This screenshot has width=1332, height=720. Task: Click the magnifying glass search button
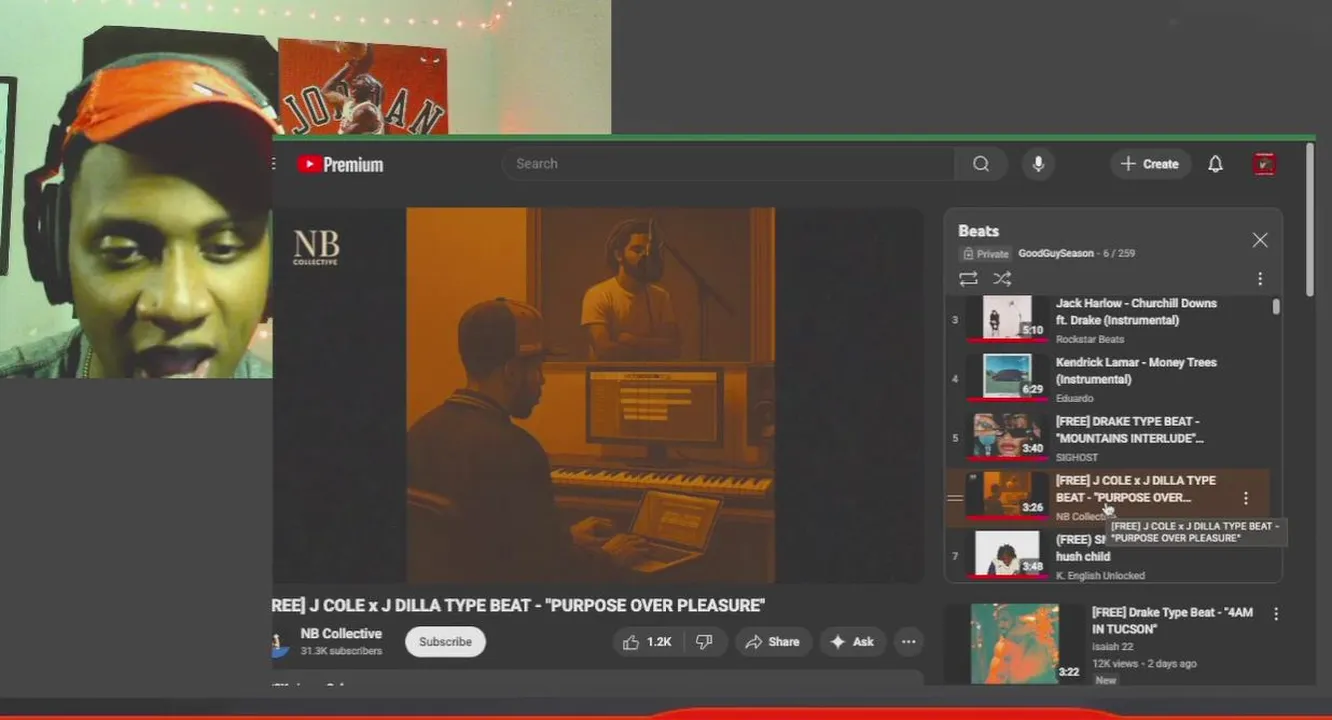[980, 164]
